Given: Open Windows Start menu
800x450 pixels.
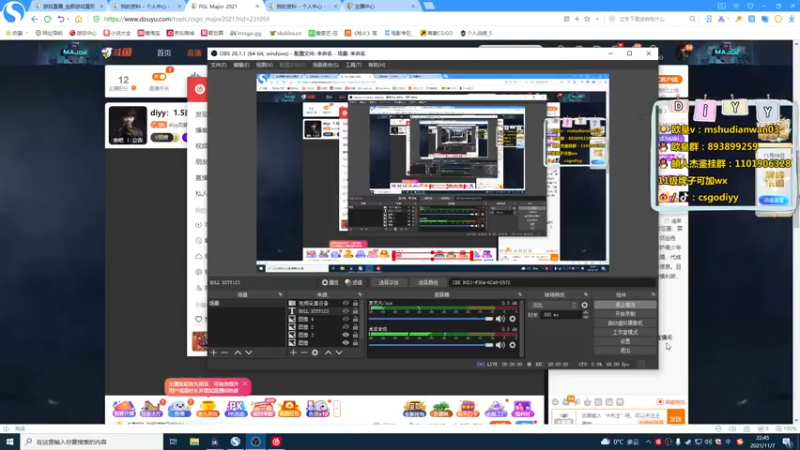Looking at the screenshot, I should pyautogui.click(x=10, y=441).
